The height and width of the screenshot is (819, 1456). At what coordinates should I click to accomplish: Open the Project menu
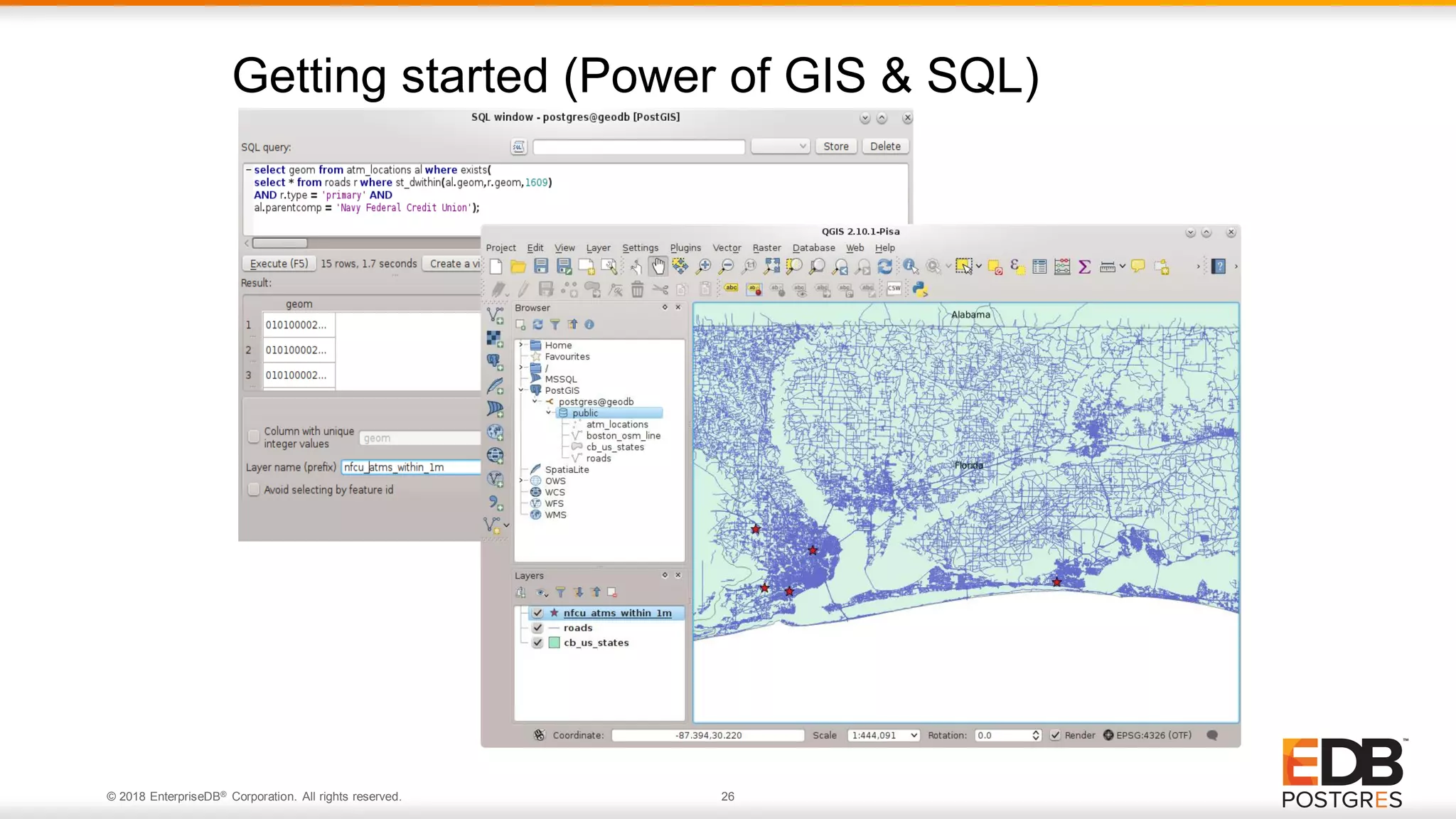(501, 247)
